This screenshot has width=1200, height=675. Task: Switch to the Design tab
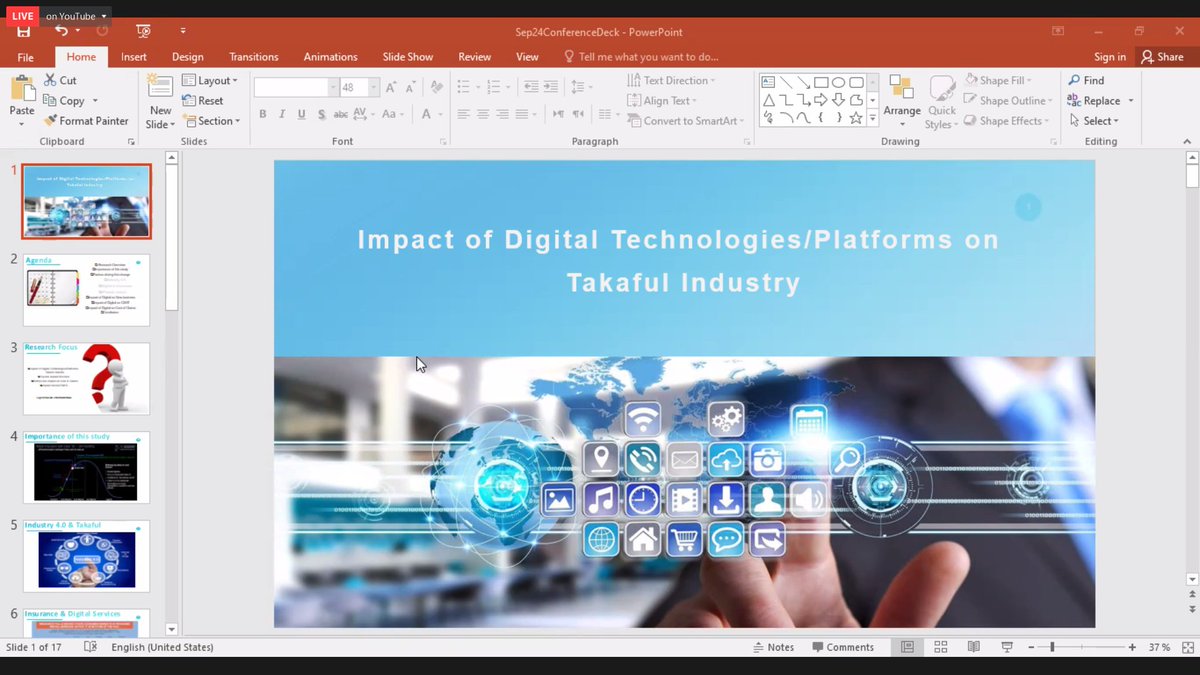point(187,57)
